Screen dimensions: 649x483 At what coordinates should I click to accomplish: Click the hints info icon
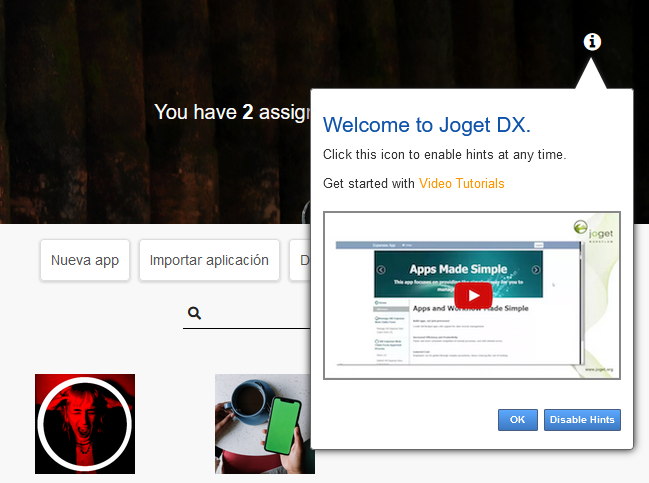[x=592, y=42]
